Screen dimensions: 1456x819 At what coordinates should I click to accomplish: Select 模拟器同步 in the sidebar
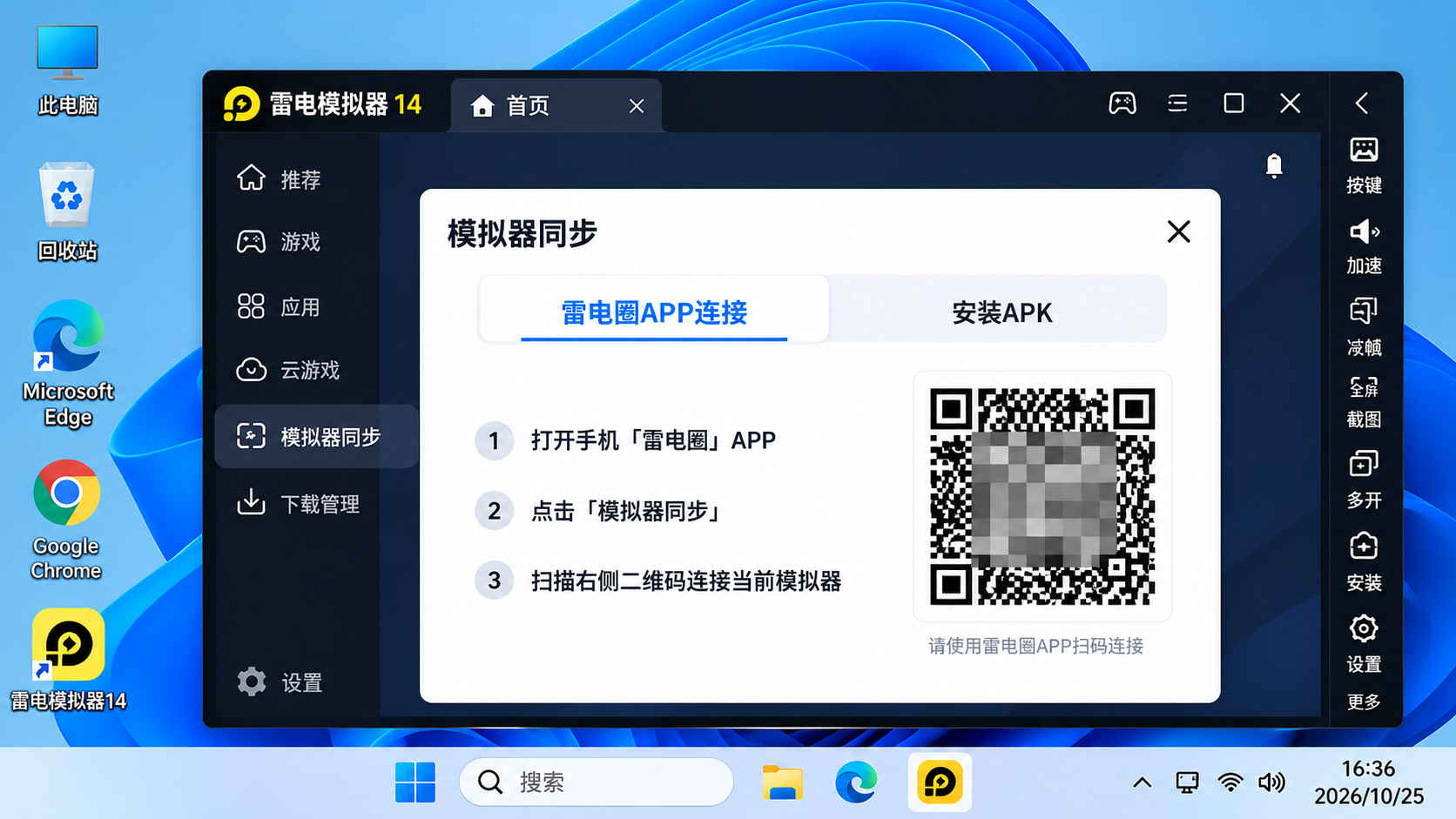(315, 436)
